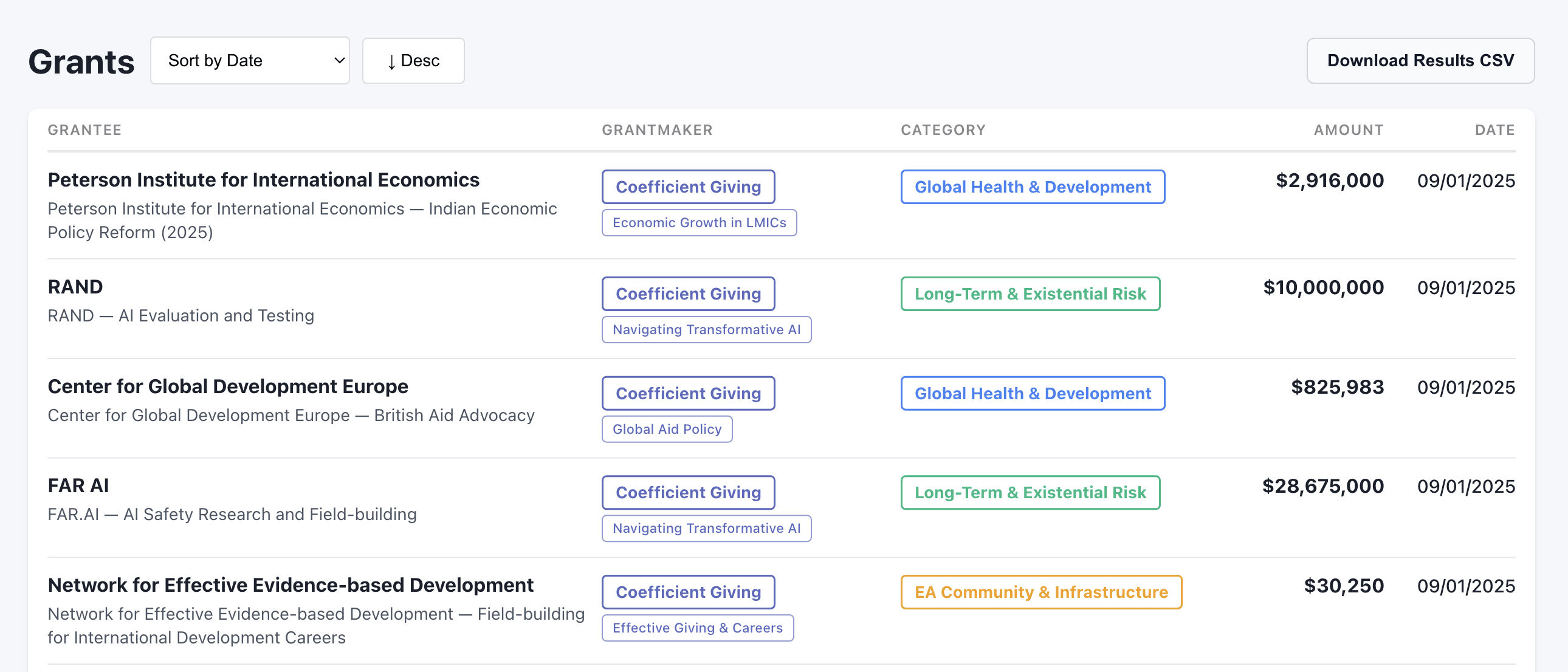Viewport: 1568px width, 672px height.
Task: Open Peterson Institute for International Economics grant
Action: (263, 180)
